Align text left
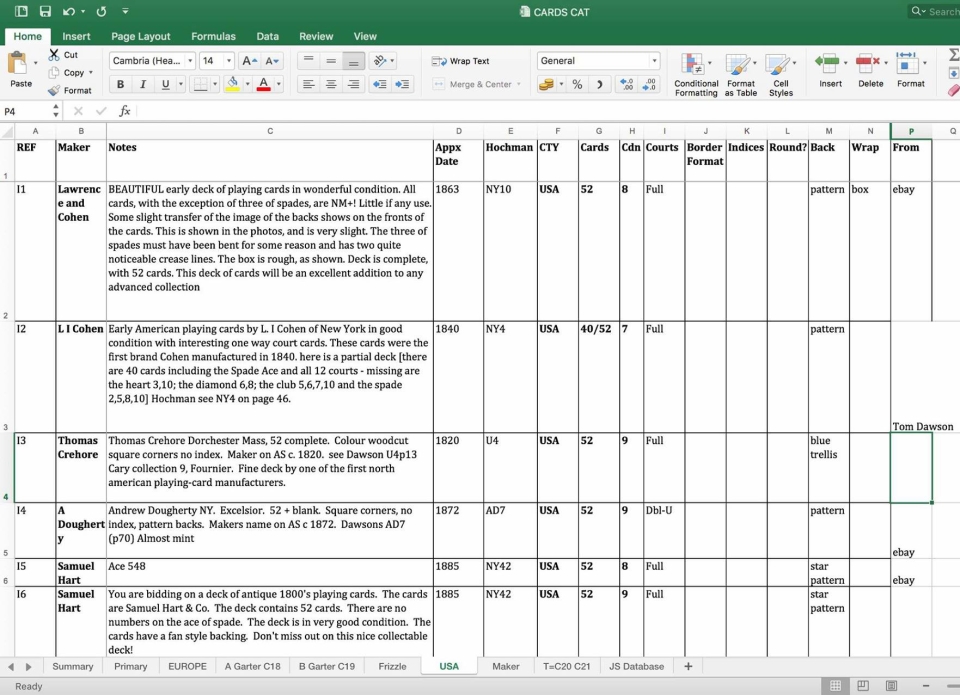Screen dimensions: 960x695 point(309,84)
